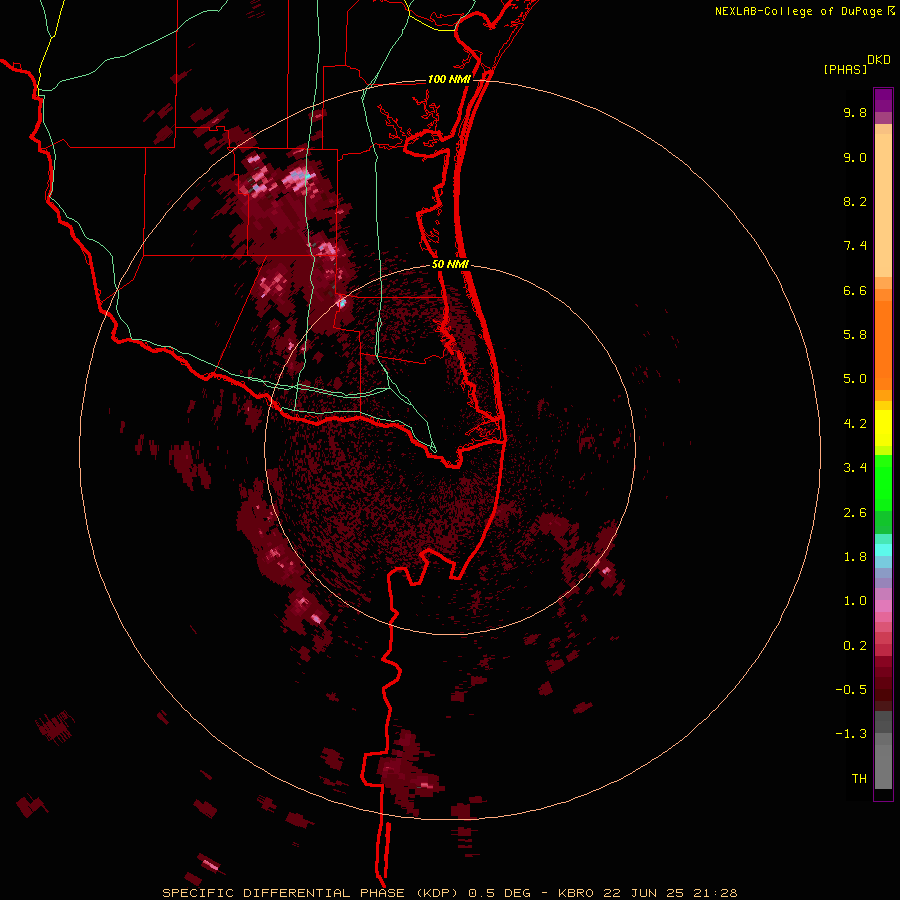Click the purple swatch atop the color bar
900x900 pixels.
[883, 100]
